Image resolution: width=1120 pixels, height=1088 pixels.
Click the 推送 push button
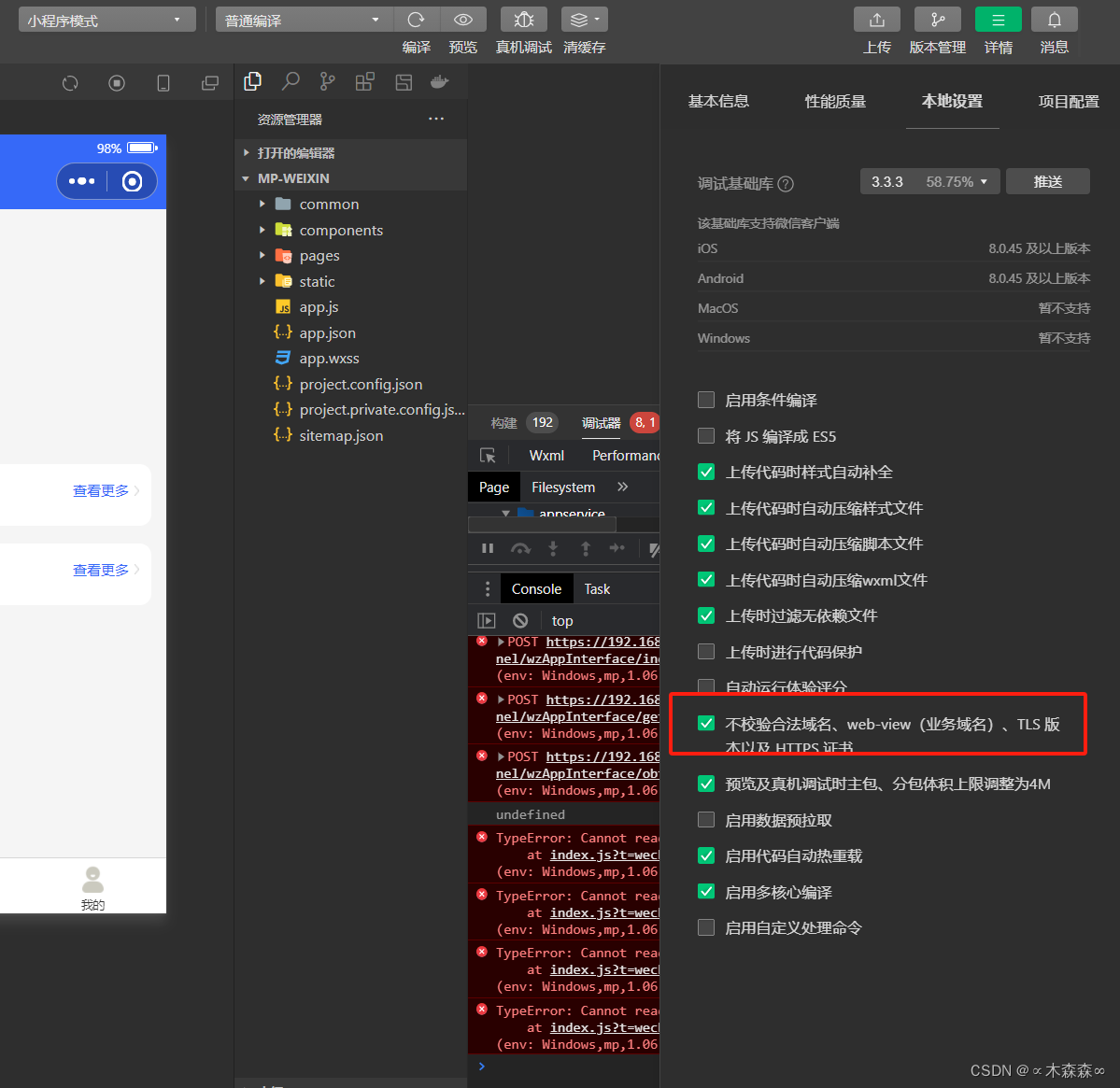pos(1047,182)
